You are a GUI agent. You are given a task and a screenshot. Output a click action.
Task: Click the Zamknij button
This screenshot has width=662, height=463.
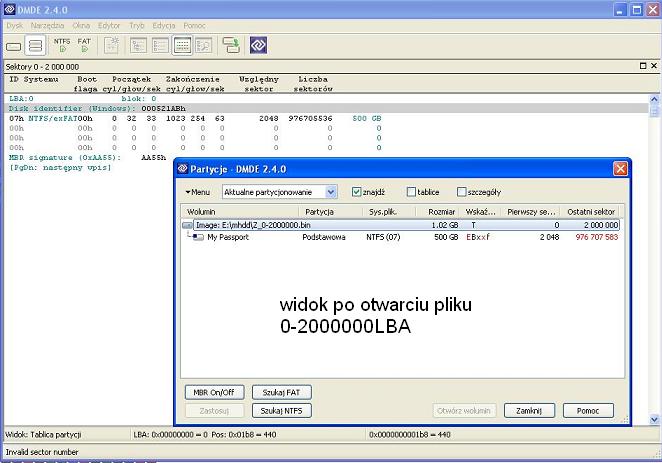click(x=529, y=410)
